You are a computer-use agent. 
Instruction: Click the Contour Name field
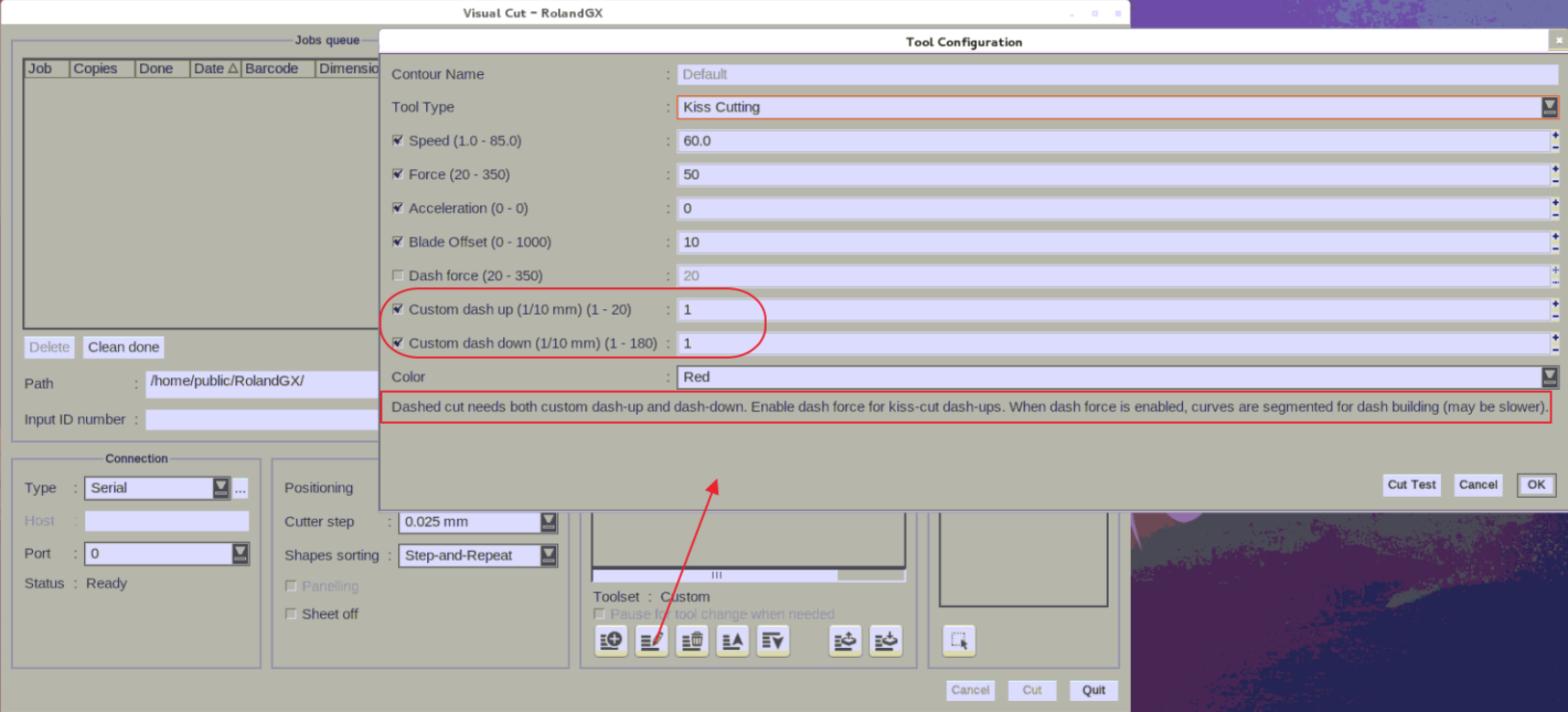point(1117,74)
